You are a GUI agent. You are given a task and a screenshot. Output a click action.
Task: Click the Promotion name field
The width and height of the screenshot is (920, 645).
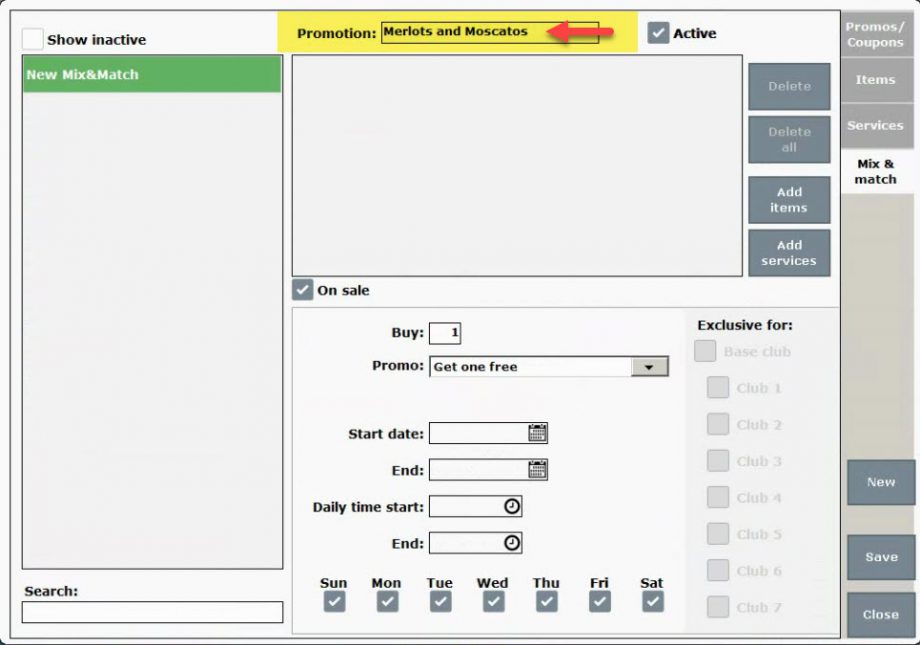(x=490, y=32)
